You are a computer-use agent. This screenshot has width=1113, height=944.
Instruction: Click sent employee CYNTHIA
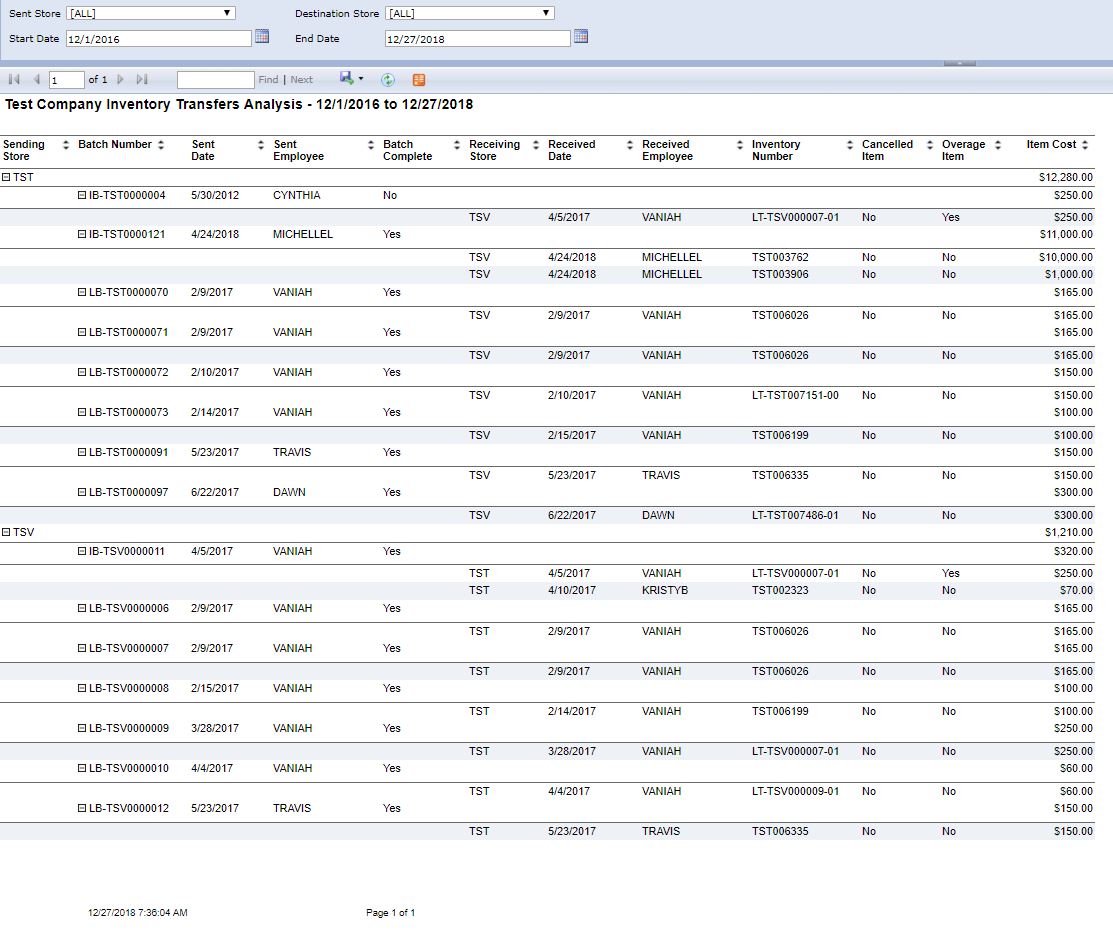tap(297, 195)
